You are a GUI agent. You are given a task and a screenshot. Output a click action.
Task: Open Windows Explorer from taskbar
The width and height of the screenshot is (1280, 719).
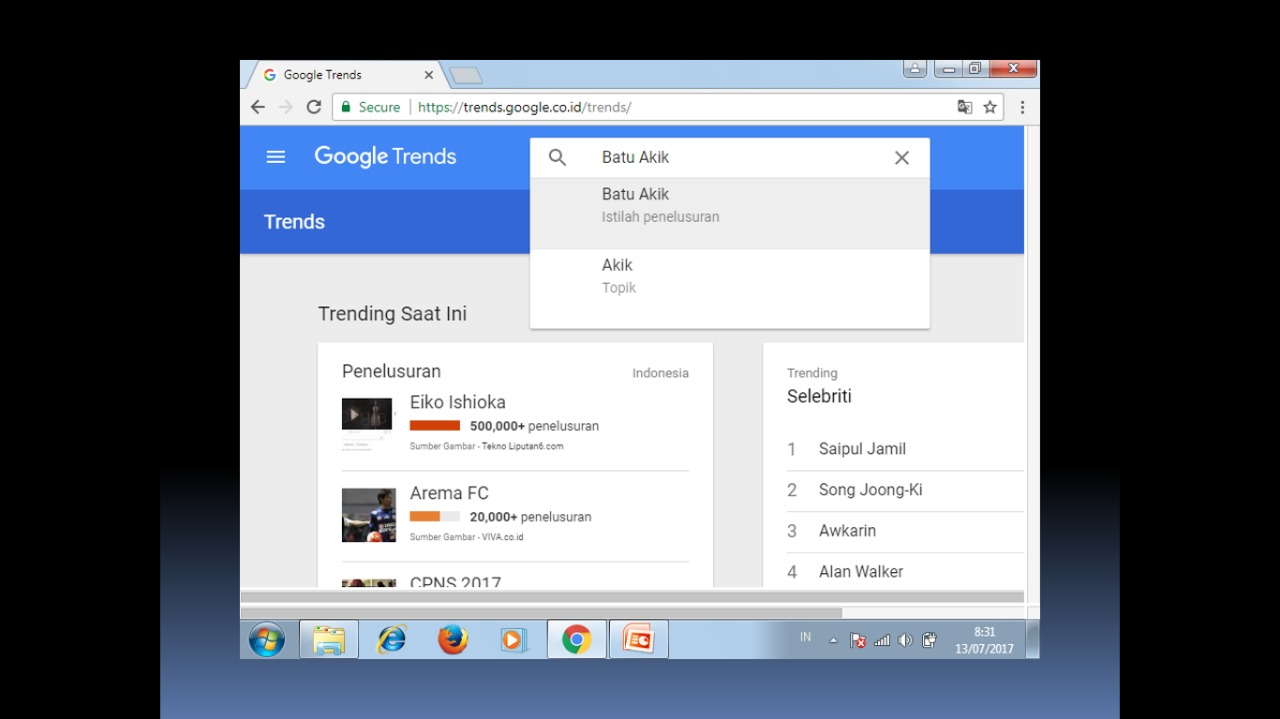pos(329,639)
